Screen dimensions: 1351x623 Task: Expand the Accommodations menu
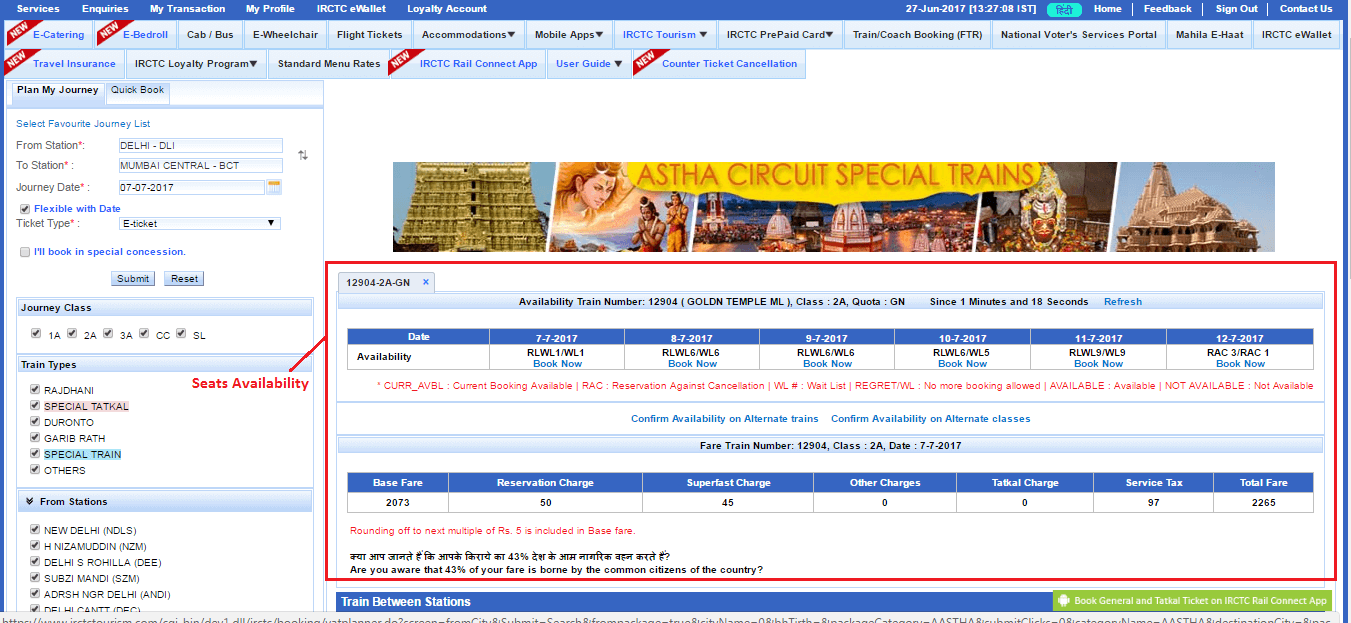pos(469,34)
